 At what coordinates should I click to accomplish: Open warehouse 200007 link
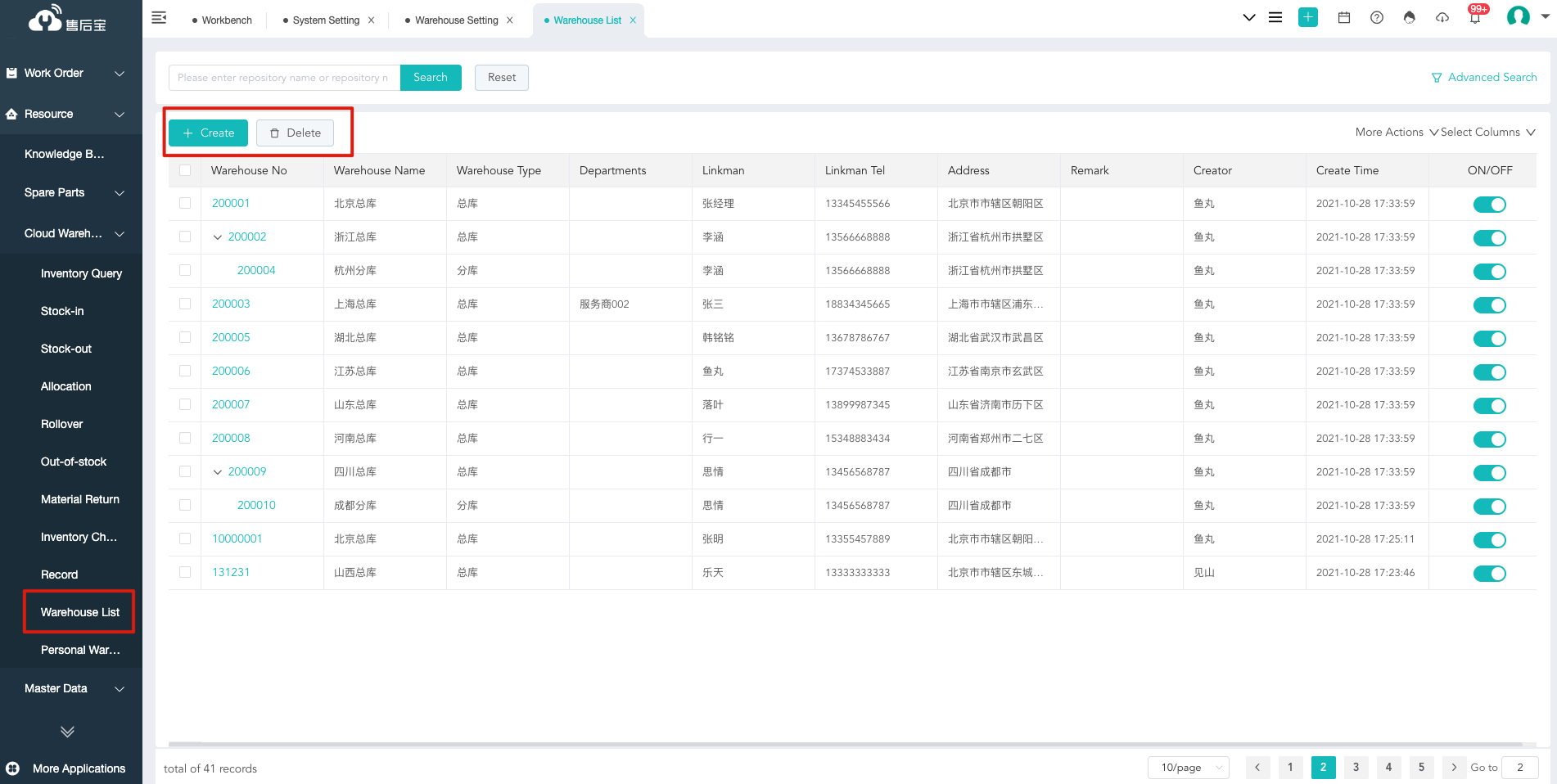point(231,404)
